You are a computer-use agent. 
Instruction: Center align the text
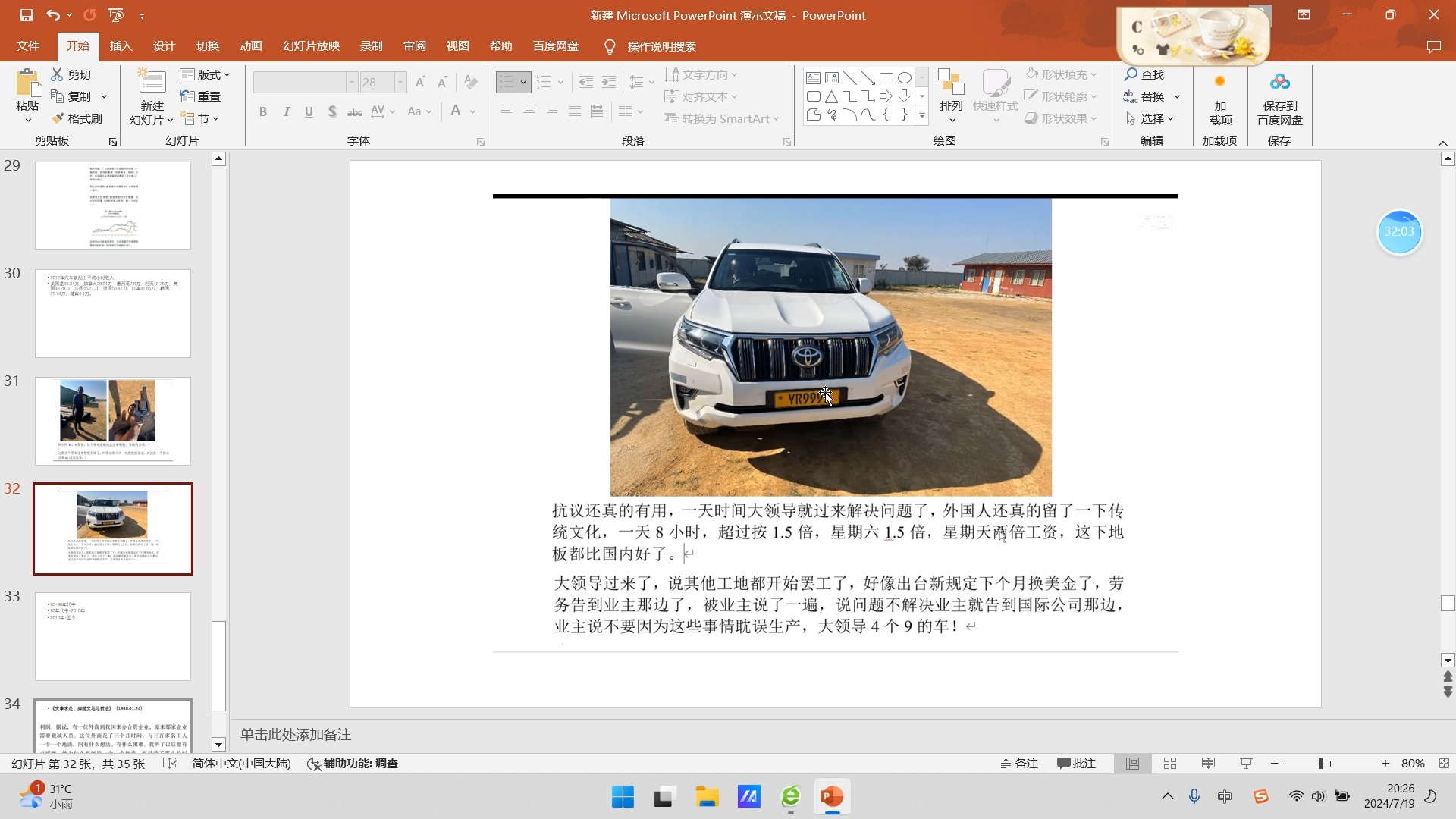tap(529, 111)
